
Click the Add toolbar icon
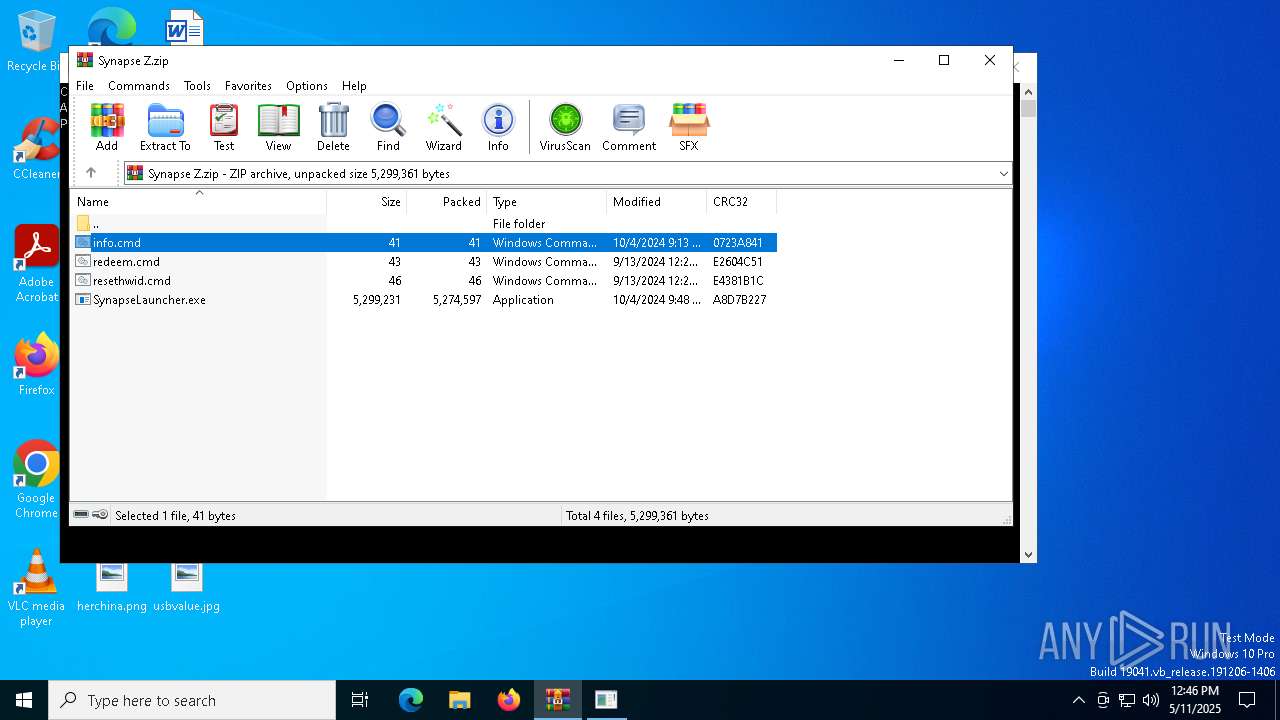tap(107, 127)
